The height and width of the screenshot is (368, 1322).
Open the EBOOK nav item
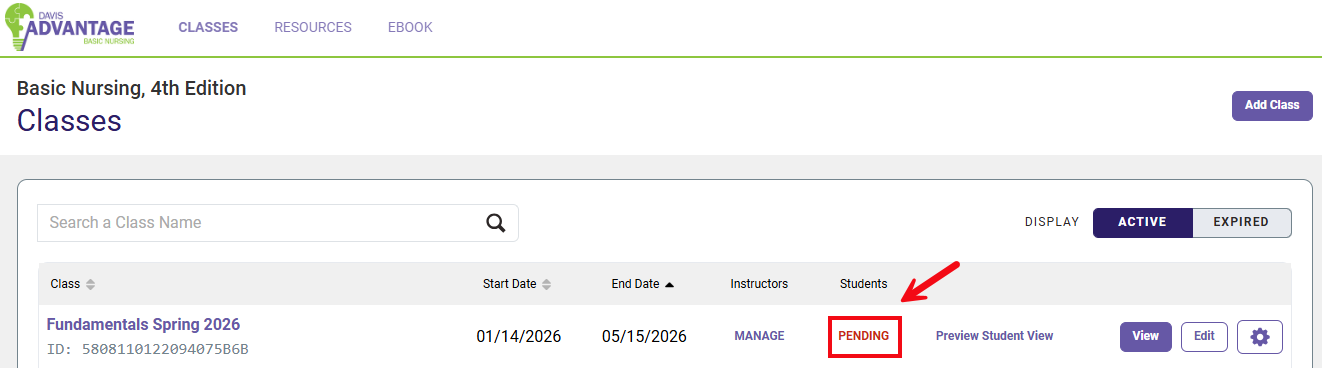click(410, 27)
